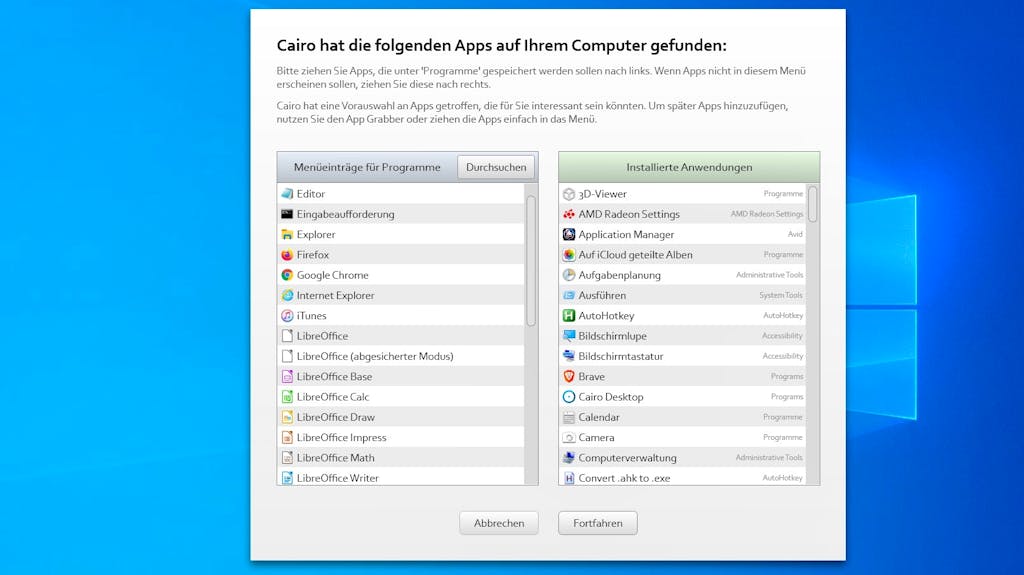
Task: Click the Computerverwaltung icon
Action: (569, 457)
